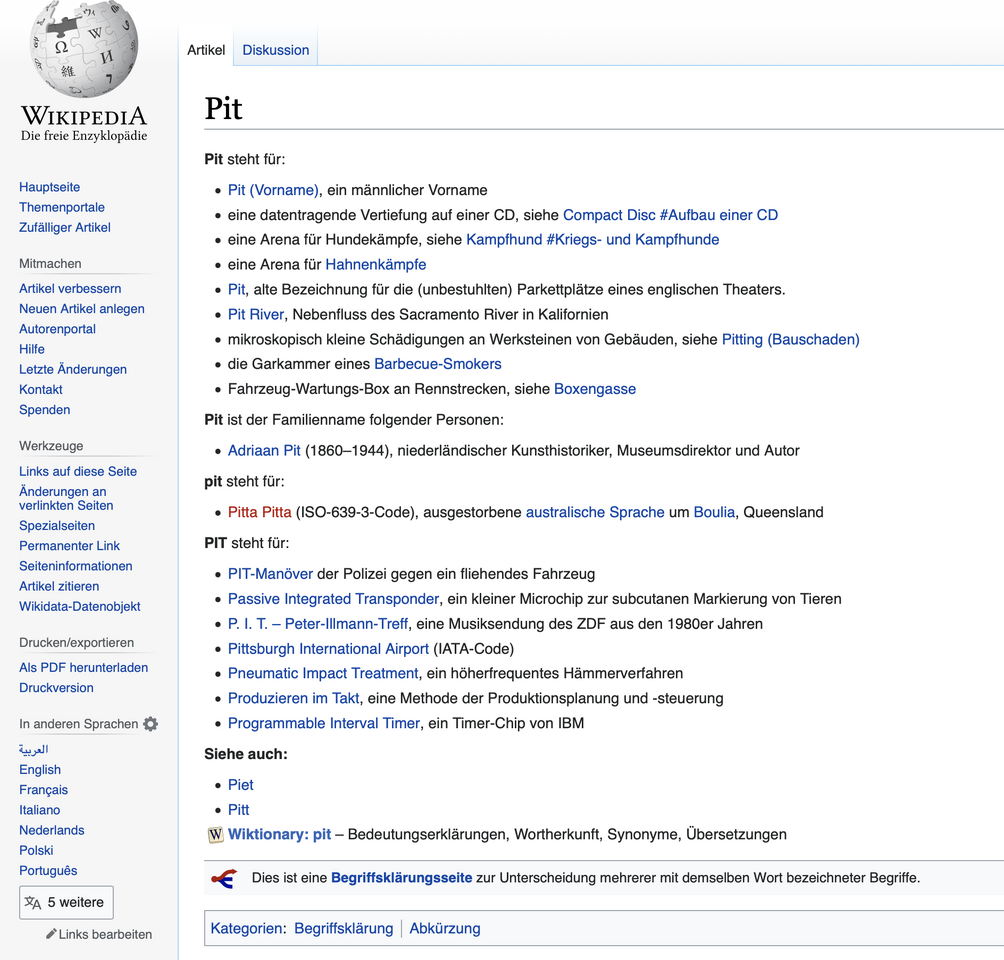This screenshot has width=1004, height=960.
Task: Open Pneumatic Impact Treatment link
Action: point(323,673)
